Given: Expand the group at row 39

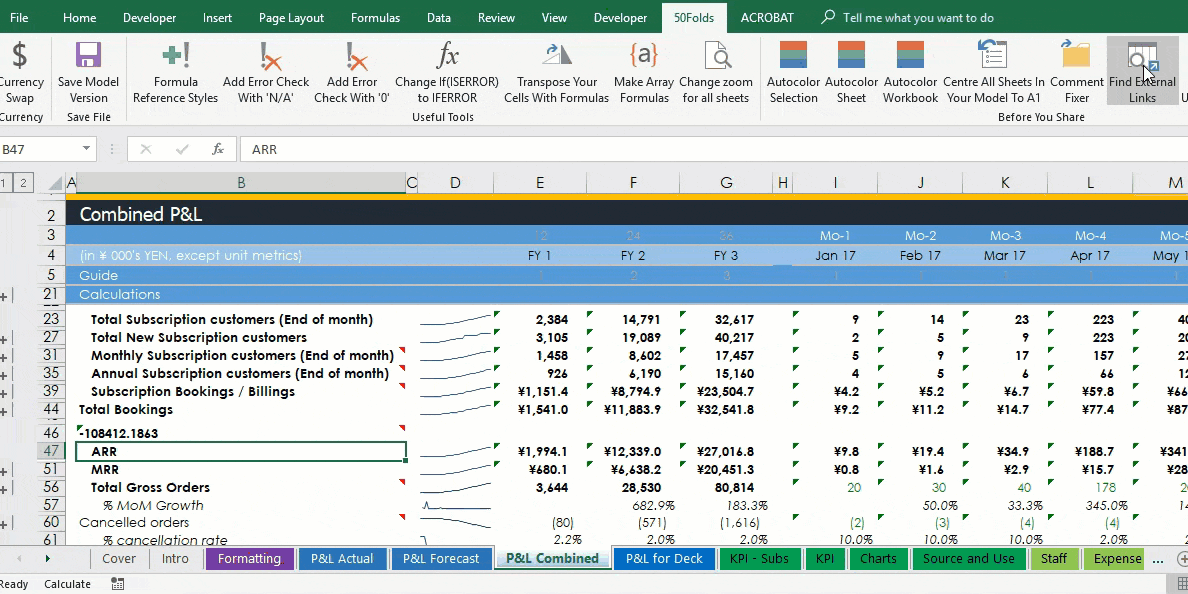Looking at the screenshot, I should point(5,393).
